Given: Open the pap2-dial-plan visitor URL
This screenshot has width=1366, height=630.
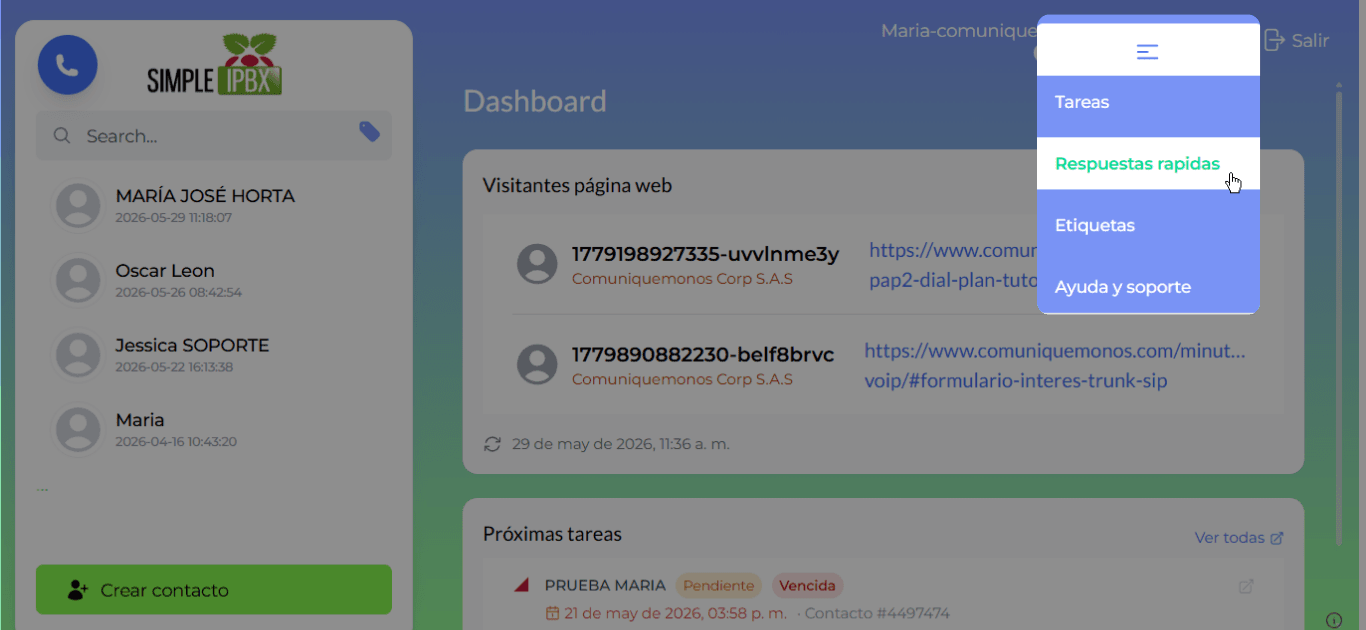Looking at the screenshot, I should (x=953, y=265).
